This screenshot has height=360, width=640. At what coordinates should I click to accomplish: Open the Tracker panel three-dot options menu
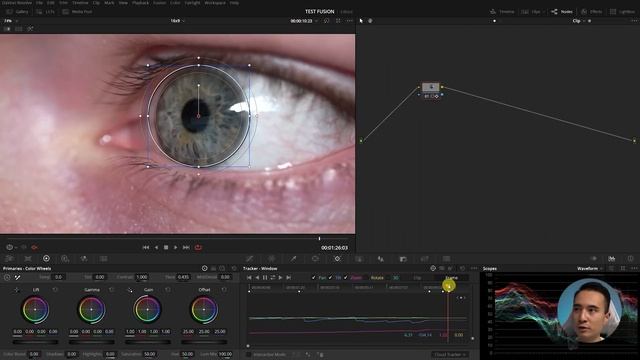pos(473,268)
